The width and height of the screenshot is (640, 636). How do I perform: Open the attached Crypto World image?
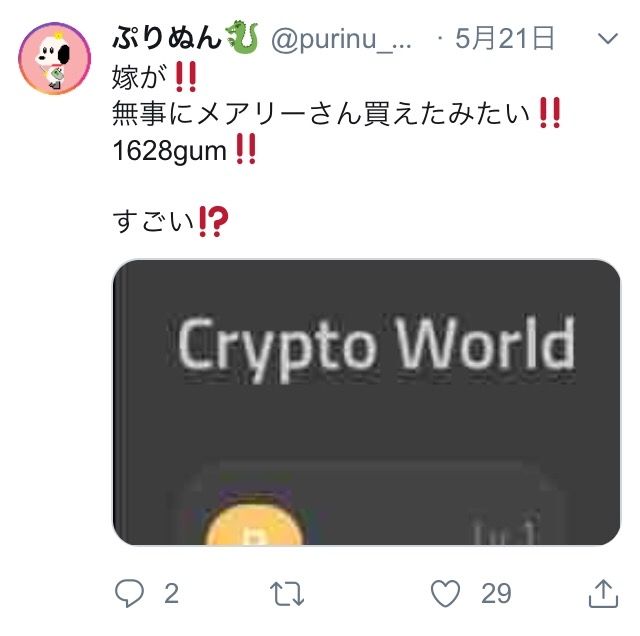coord(367,402)
